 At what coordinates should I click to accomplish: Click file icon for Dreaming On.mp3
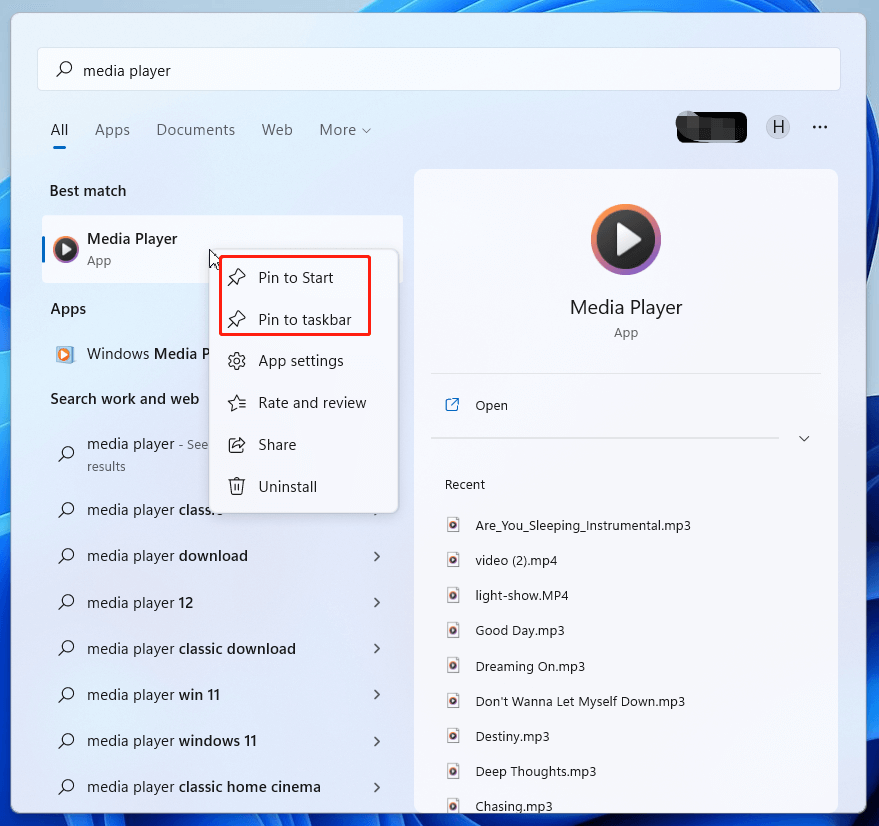click(453, 666)
